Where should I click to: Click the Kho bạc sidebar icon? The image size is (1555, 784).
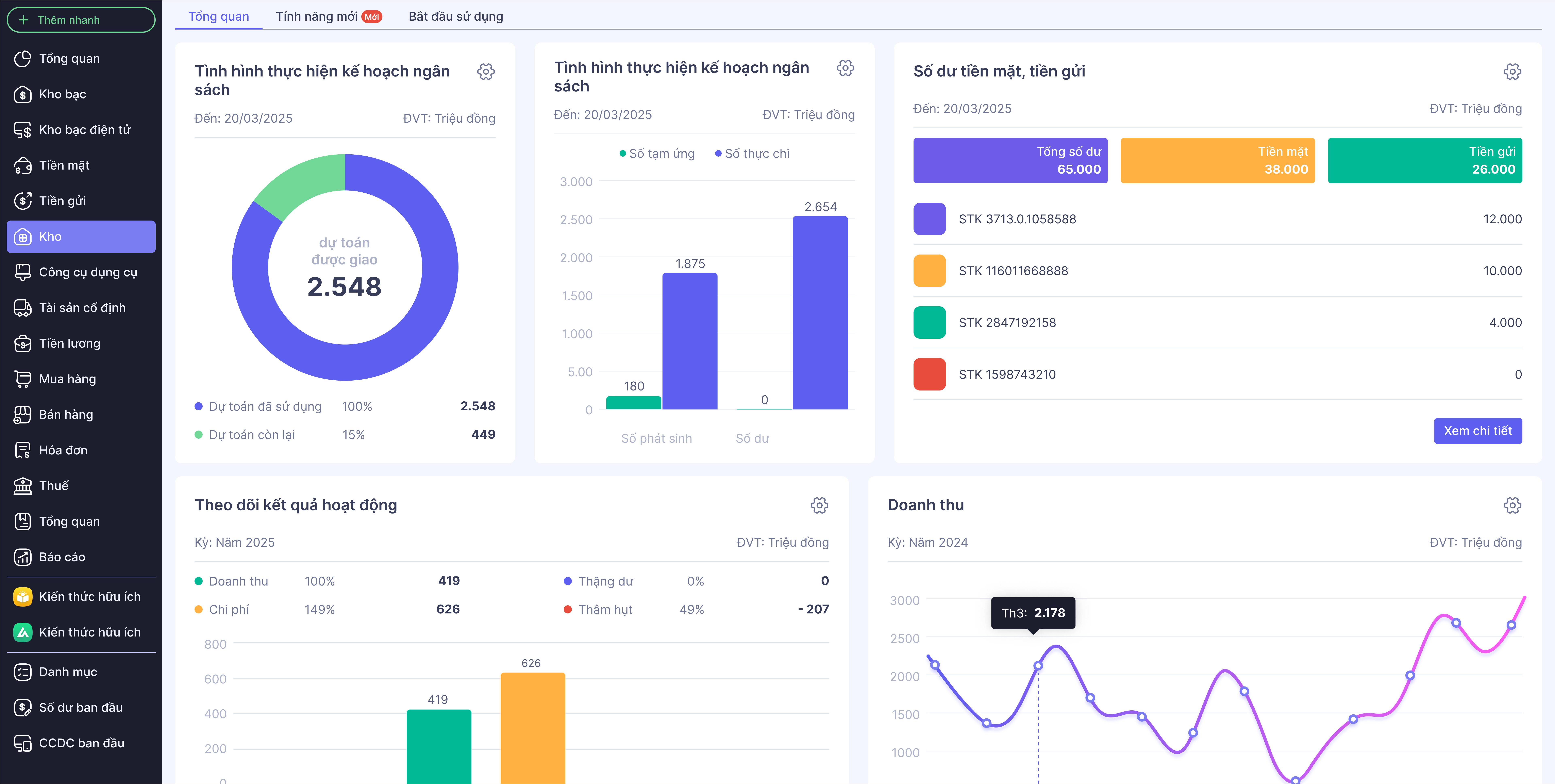[22, 94]
